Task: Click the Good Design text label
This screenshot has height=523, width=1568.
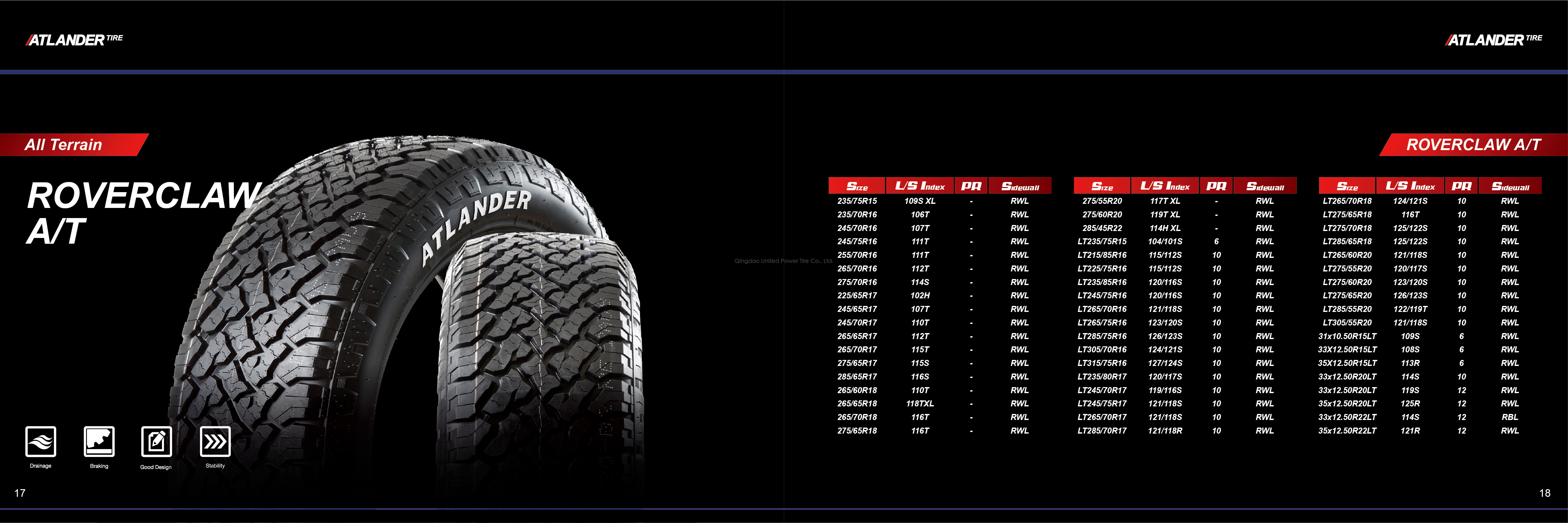Action: point(156,467)
